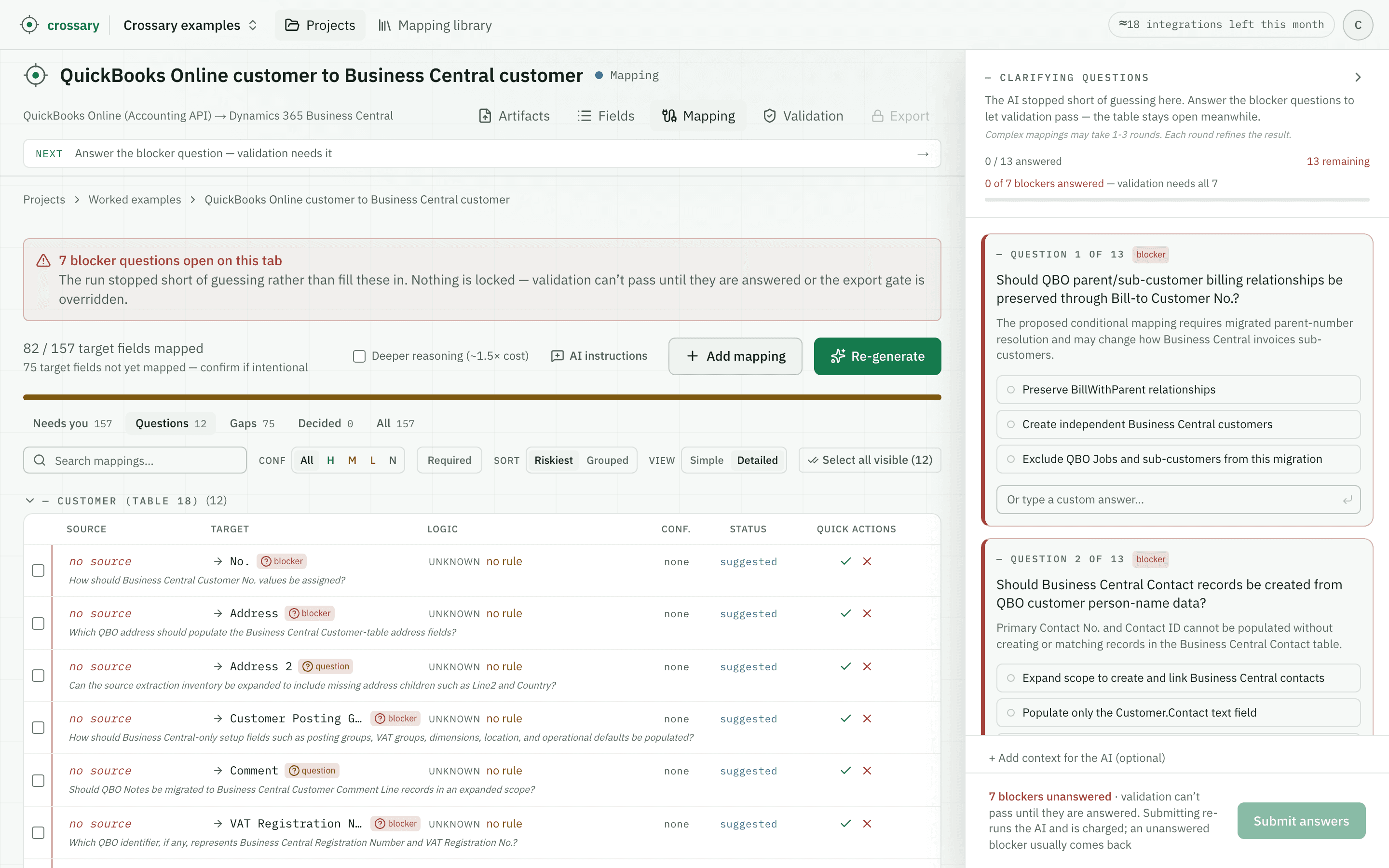Reject the Comment mapping suggestion

(867, 771)
